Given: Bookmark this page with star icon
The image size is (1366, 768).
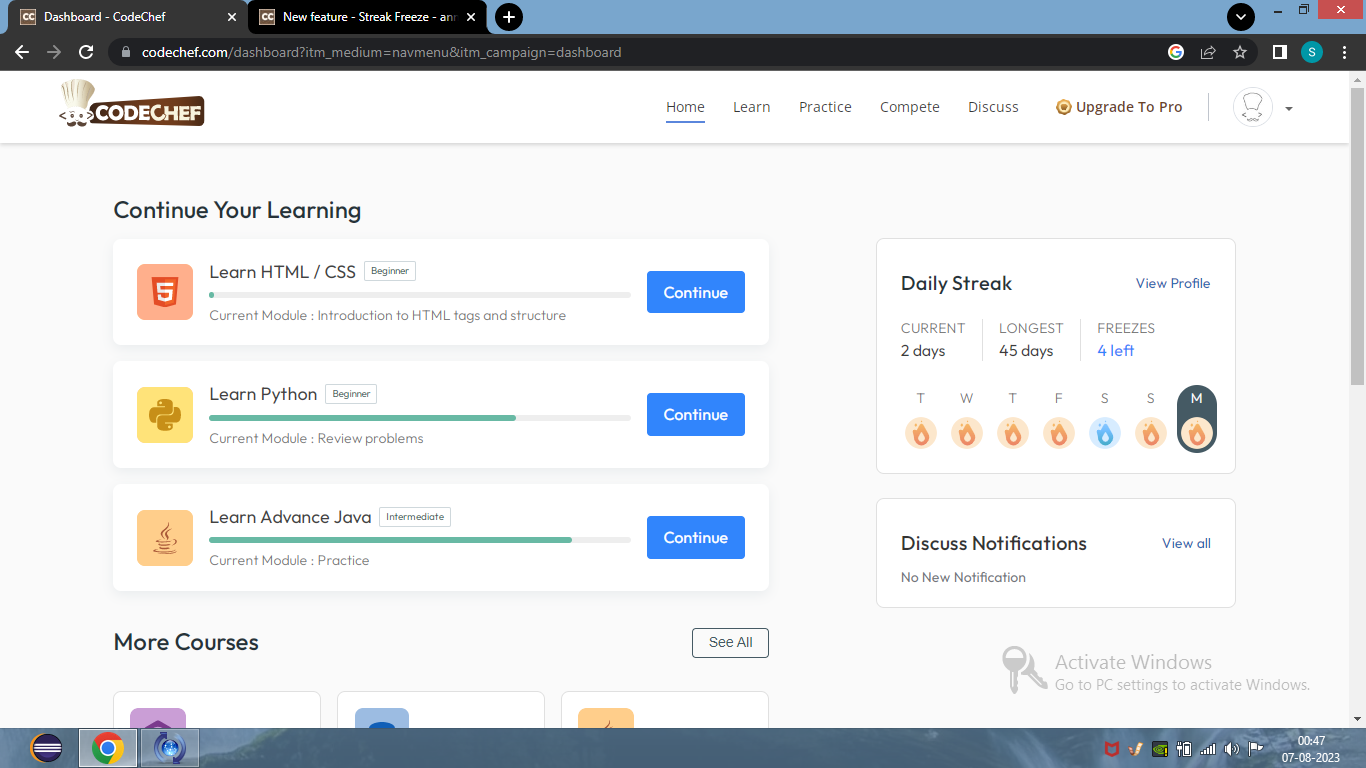Looking at the screenshot, I should coord(1240,52).
